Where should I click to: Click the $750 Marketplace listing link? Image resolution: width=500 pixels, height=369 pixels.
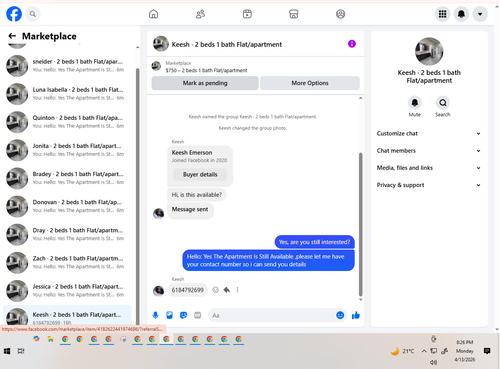(x=206, y=70)
